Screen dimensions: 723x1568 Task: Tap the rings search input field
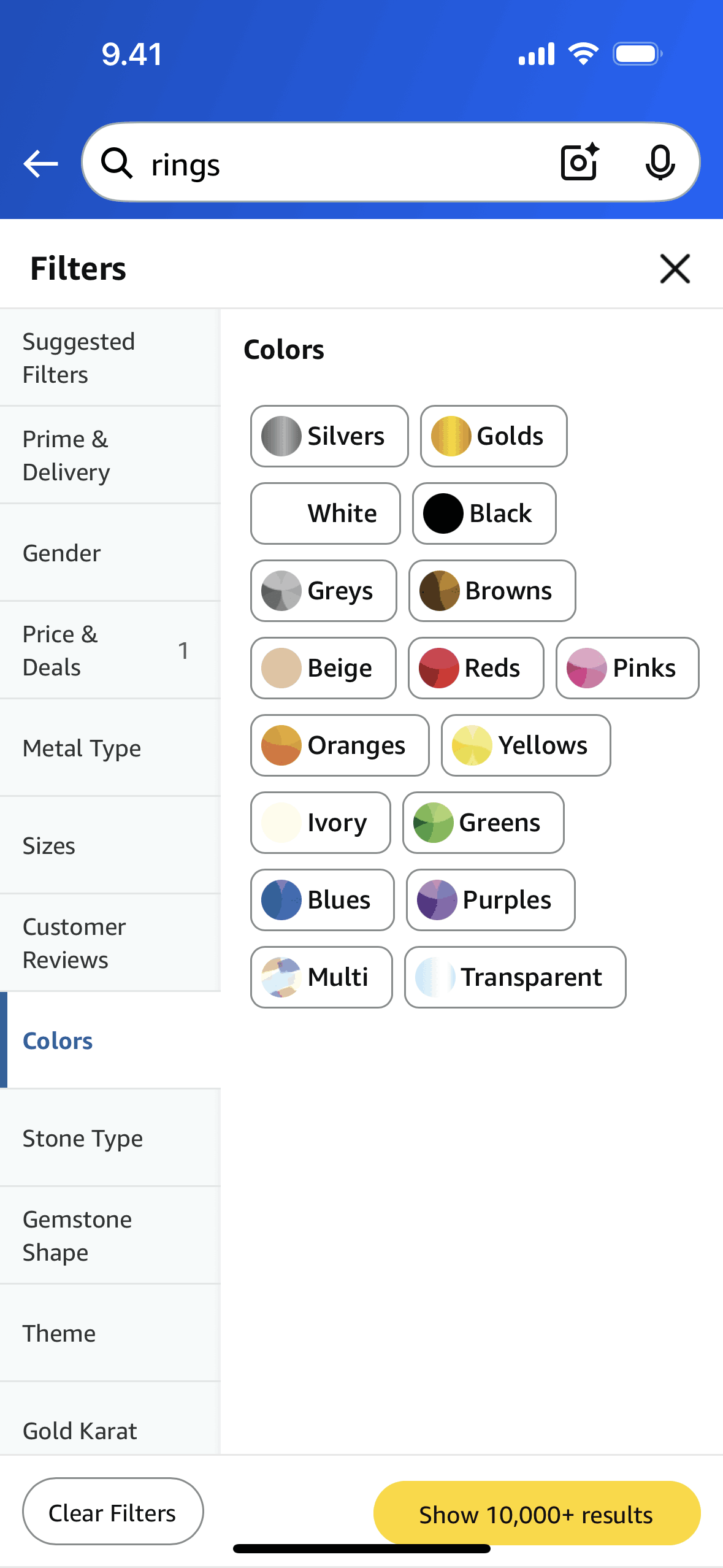click(343, 164)
